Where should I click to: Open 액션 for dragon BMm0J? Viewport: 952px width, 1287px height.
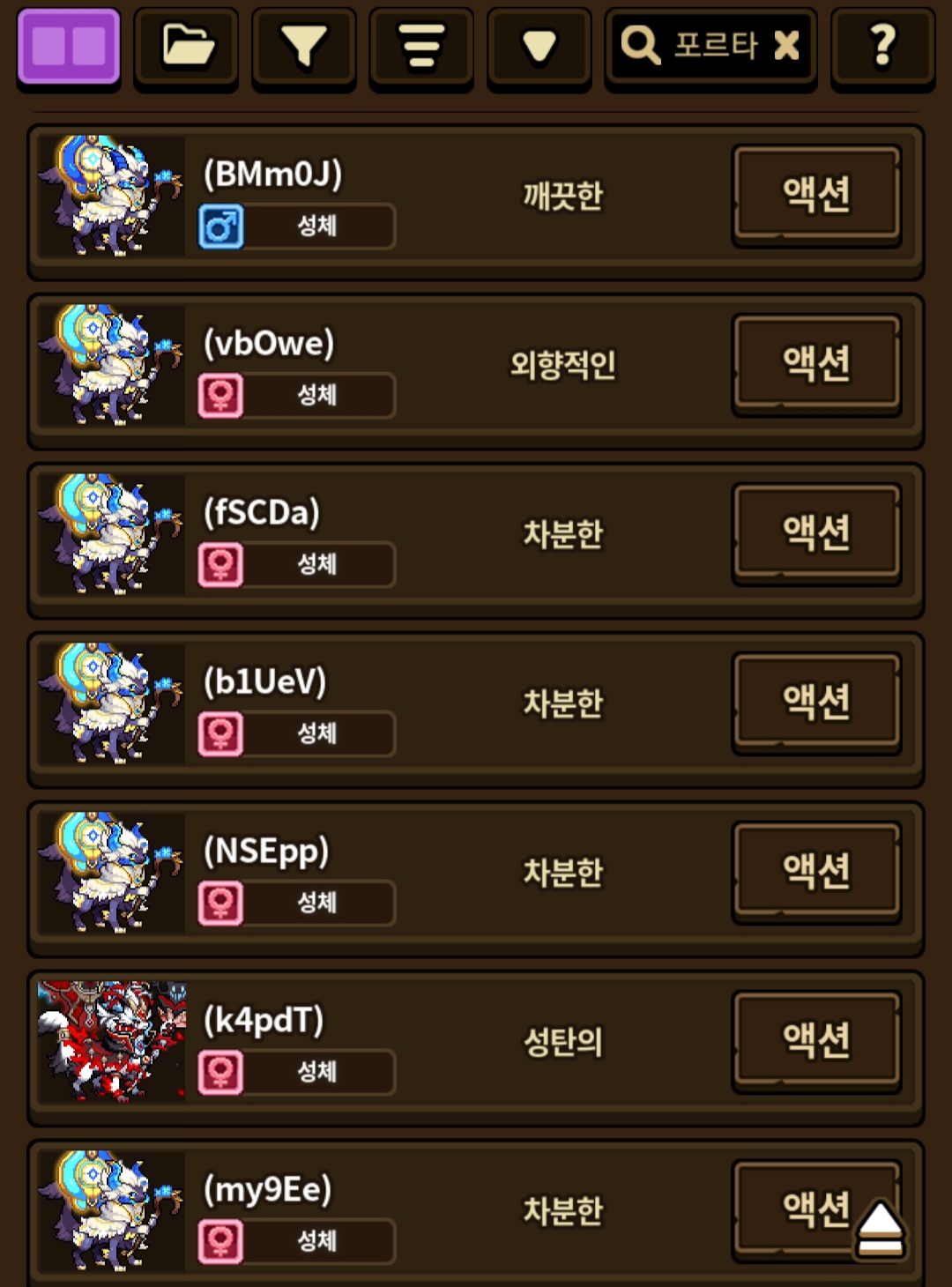pyautogui.click(x=816, y=195)
